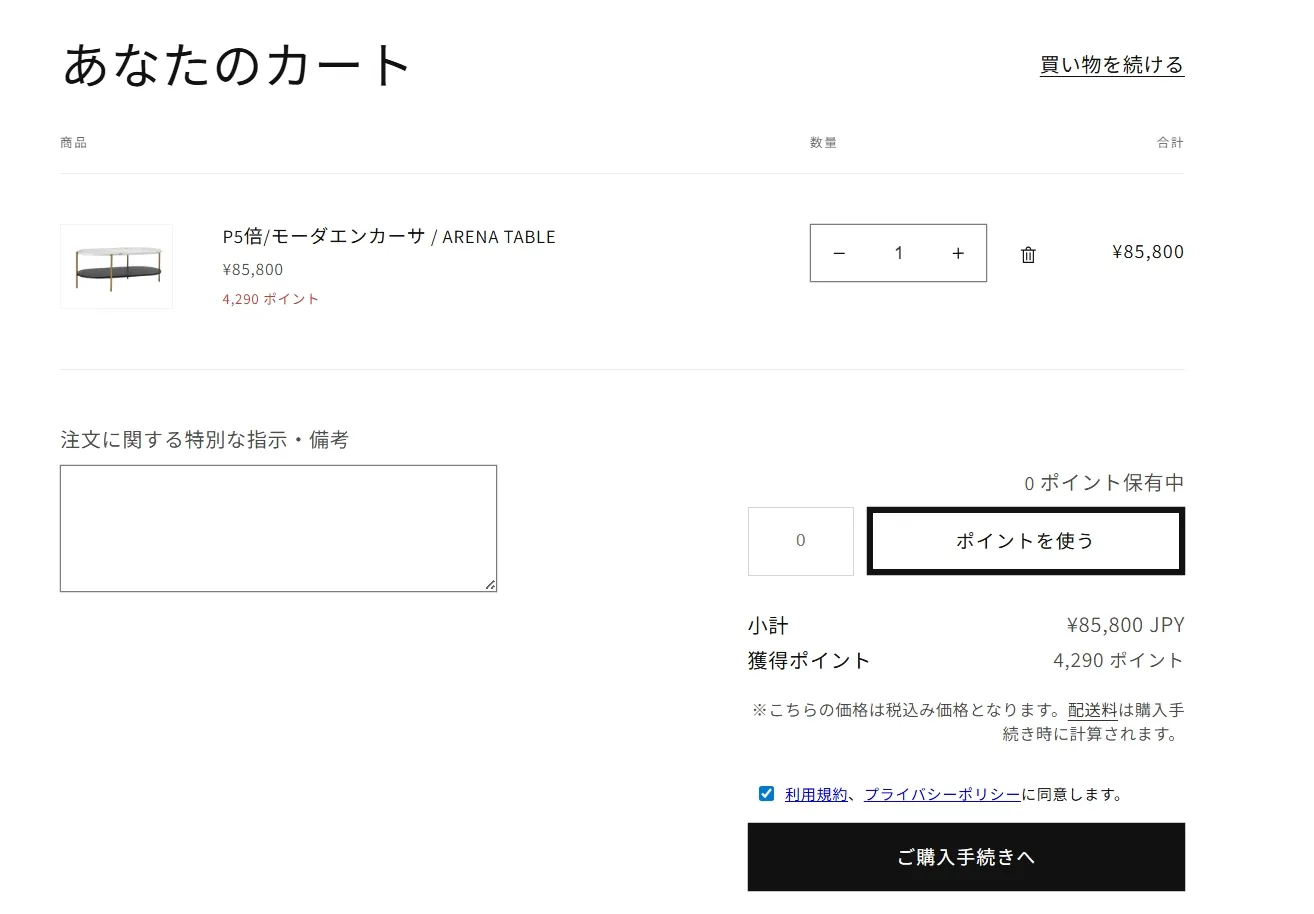This screenshot has height=914, width=1314.
Task: Decrease quantity with the minus button
Action: click(839, 254)
